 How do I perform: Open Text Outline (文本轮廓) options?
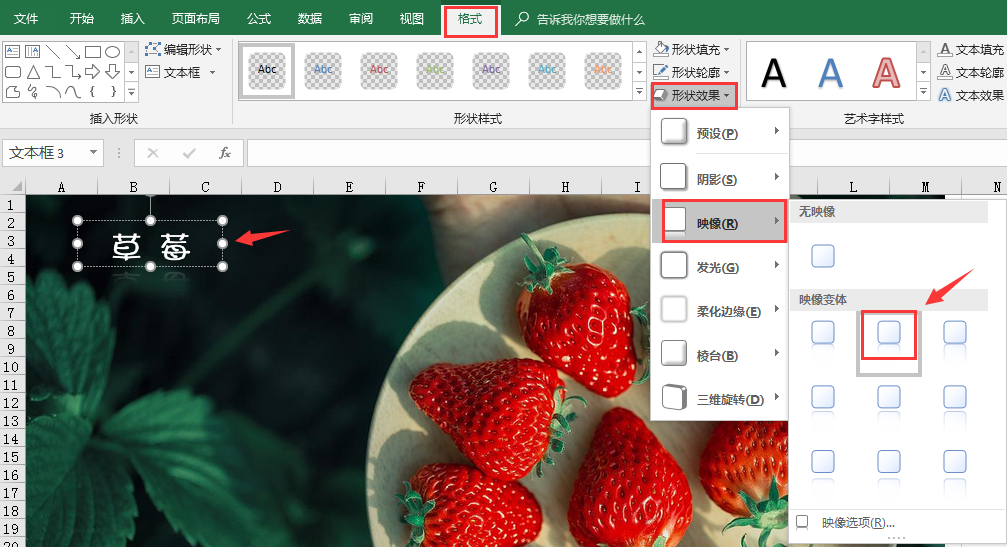971,72
